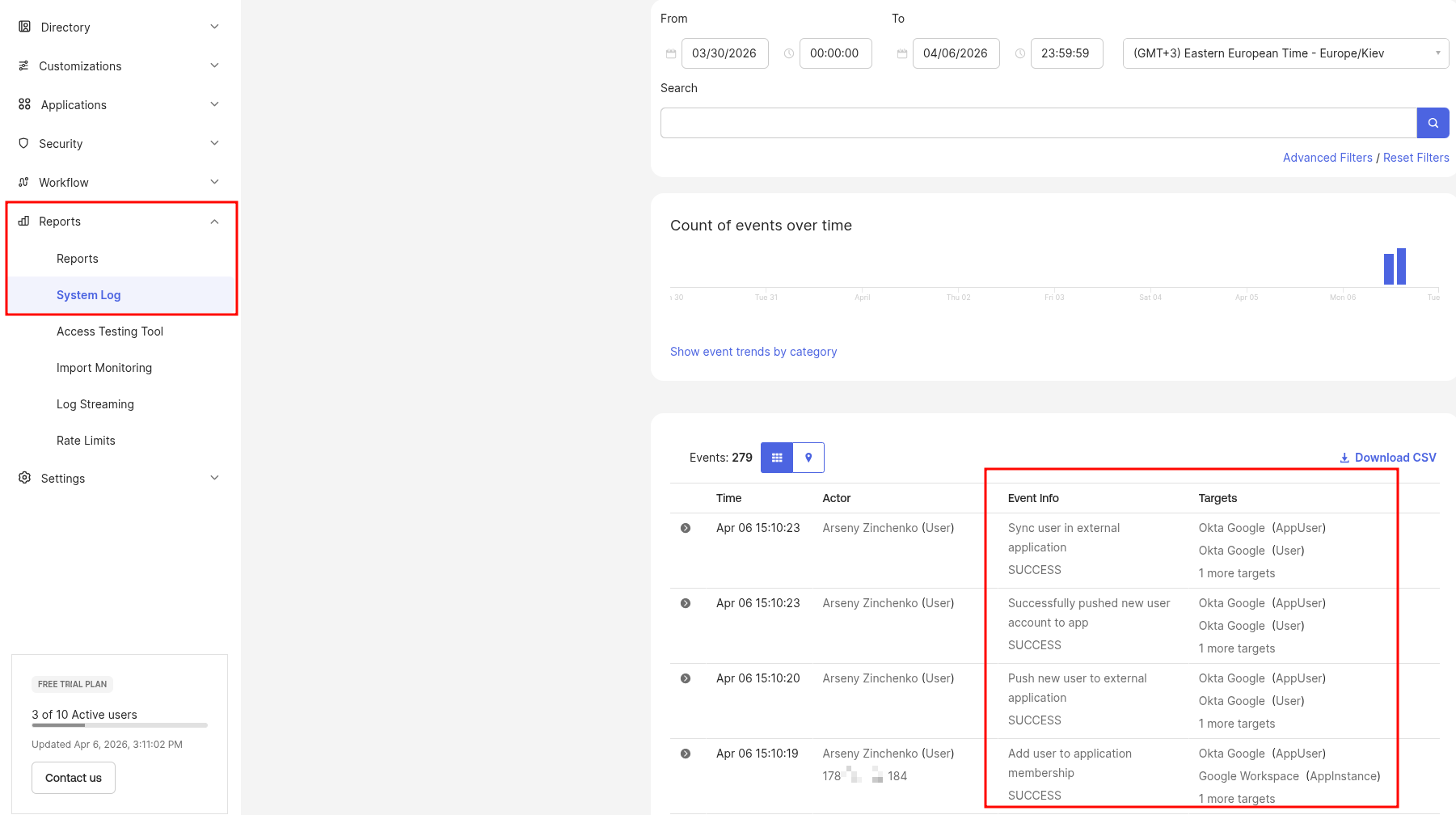Viewport: 1456px width, 815px height.
Task: Open Advanced Filters link
Action: pyautogui.click(x=1327, y=158)
